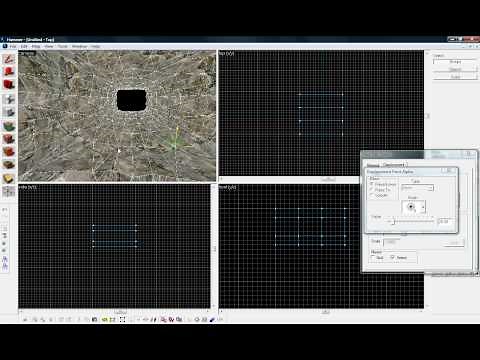Image resolution: width=480 pixels, height=360 pixels.
Task: Click the Solids select button
Action: pos(455,77)
